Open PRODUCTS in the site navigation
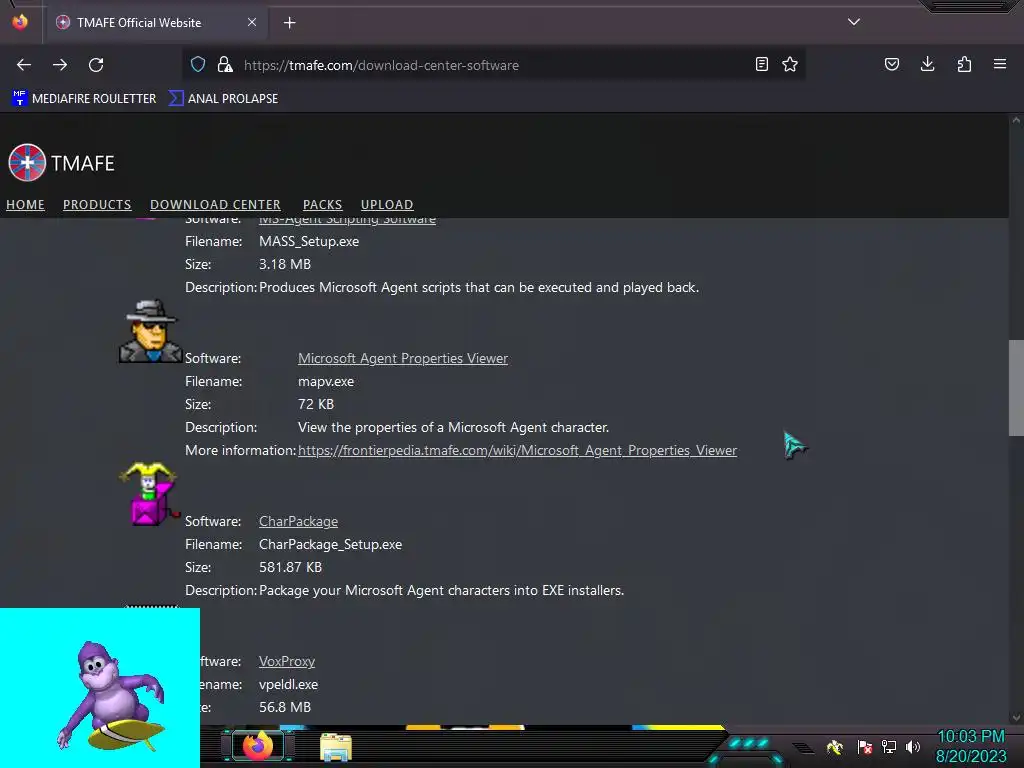 pos(97,204)
